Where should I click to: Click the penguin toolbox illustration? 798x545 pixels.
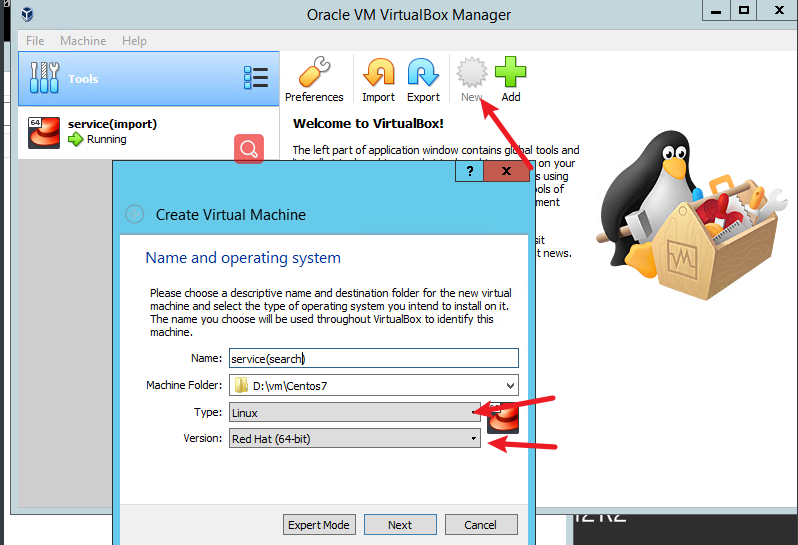pyautogui.click(x=691, y=214)
